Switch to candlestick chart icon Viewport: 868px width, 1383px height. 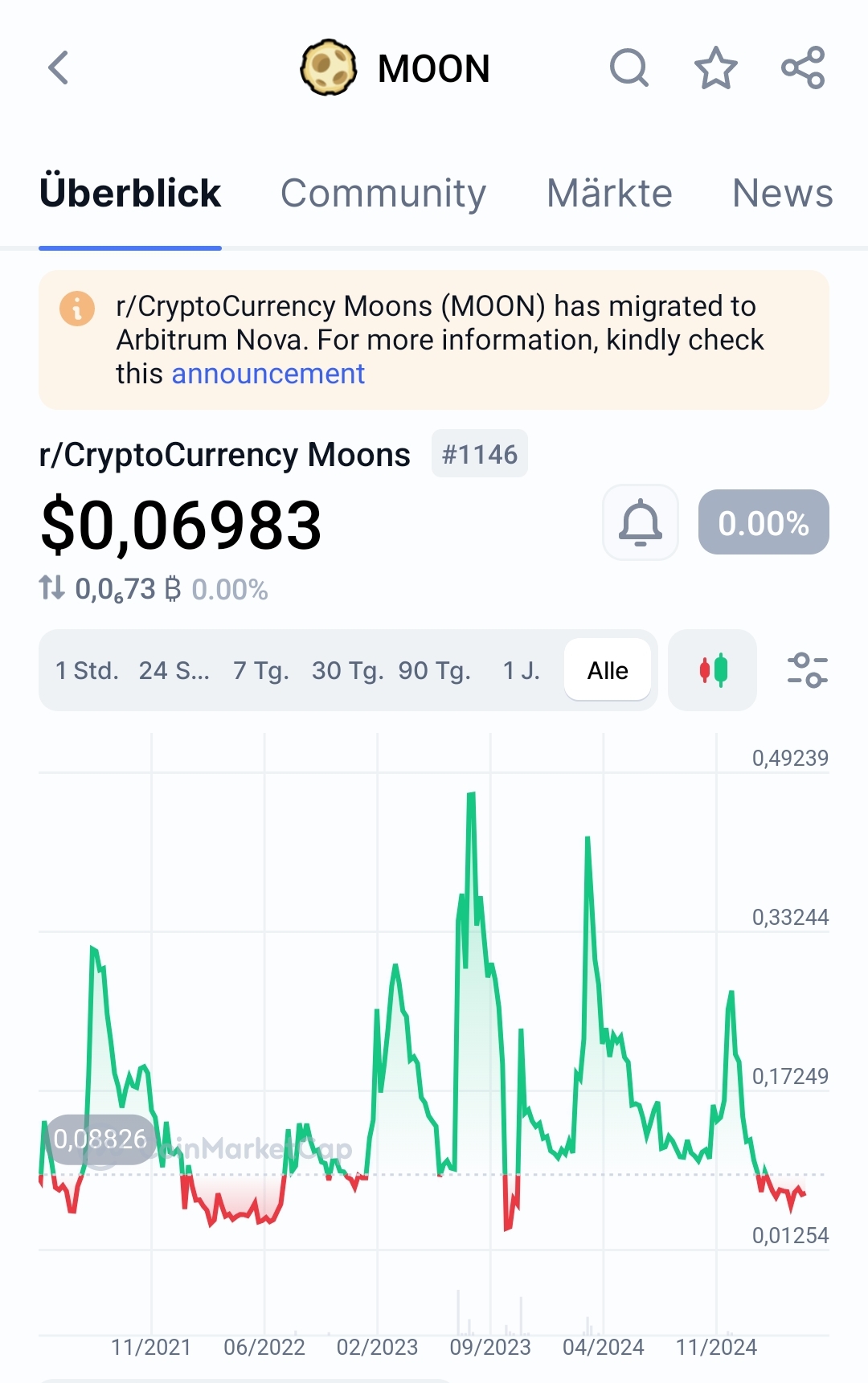click(713, 670)
